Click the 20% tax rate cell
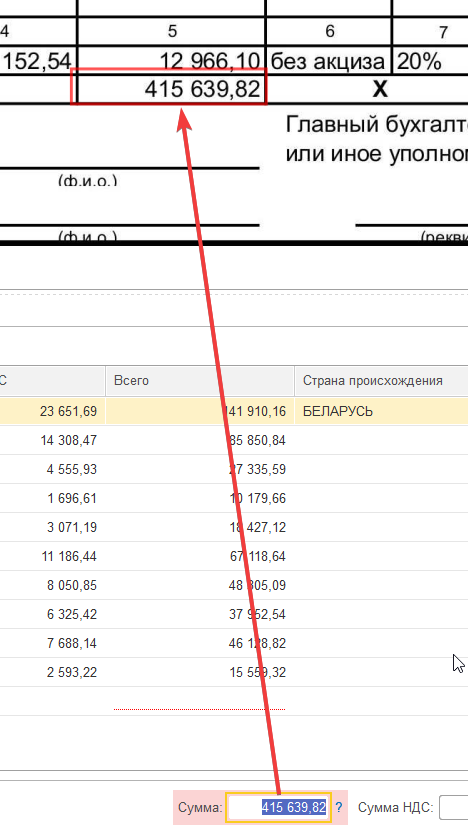This screenshot has height=837, width=468. (419, 61)
